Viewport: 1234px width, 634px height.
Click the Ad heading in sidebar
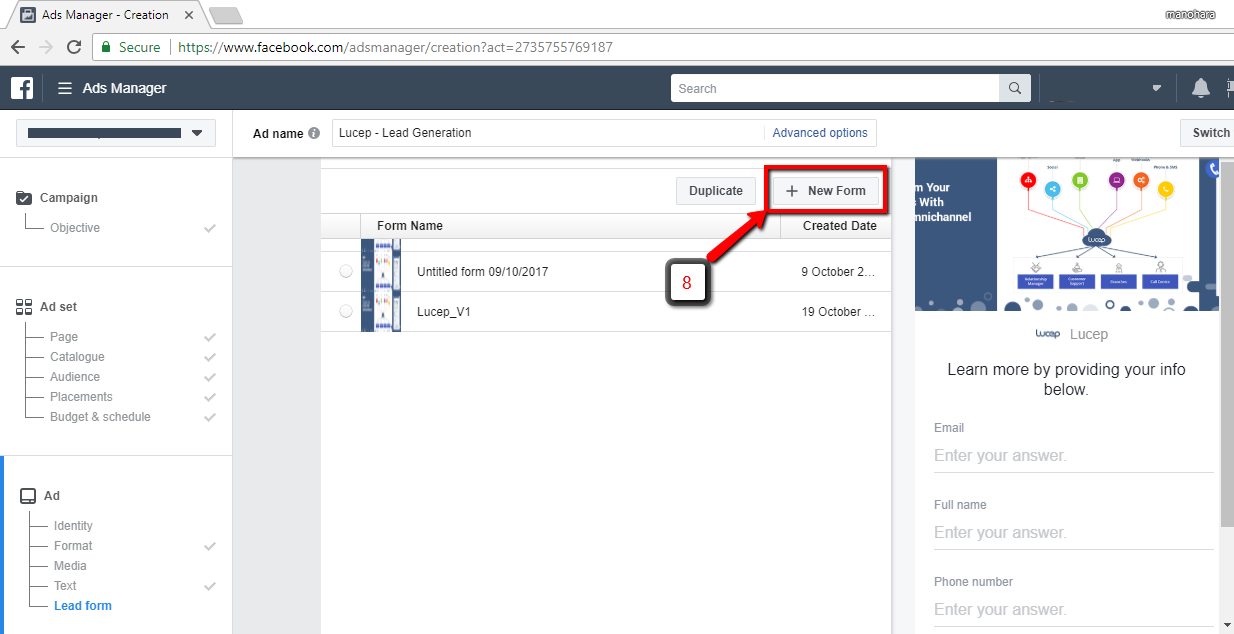[x=52, y=496]
